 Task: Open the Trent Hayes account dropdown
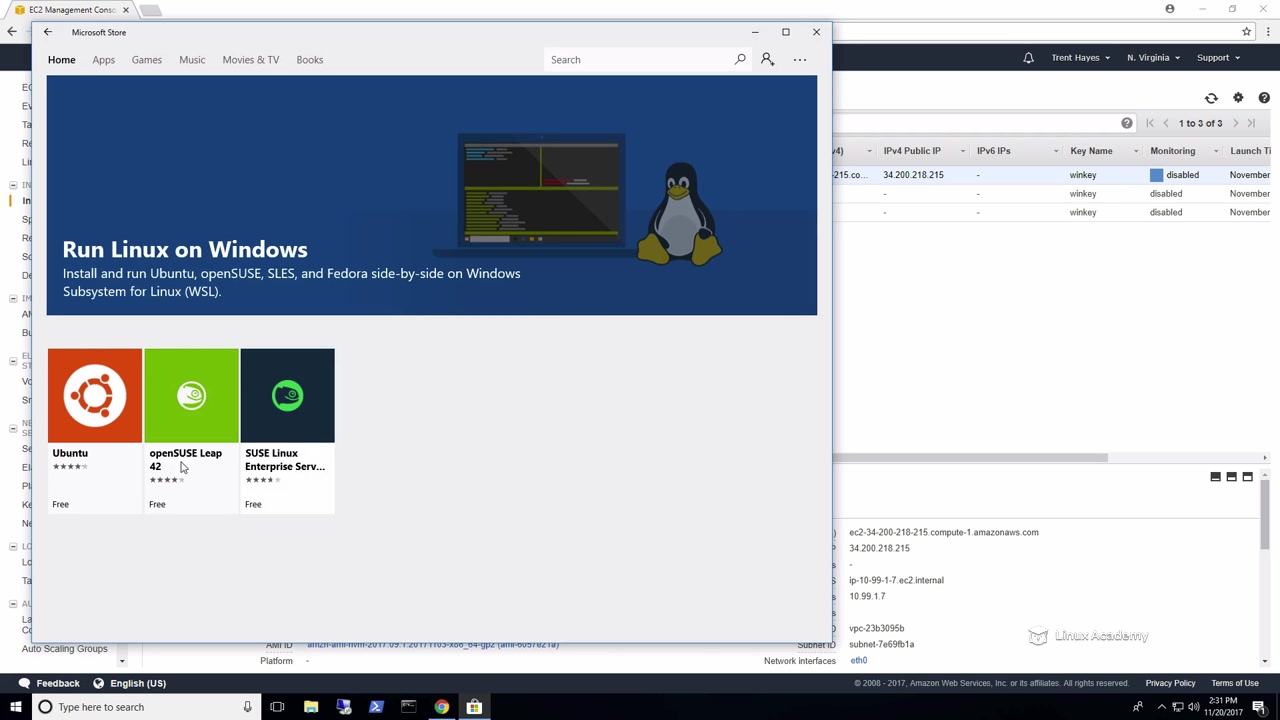pos(1080,58)
